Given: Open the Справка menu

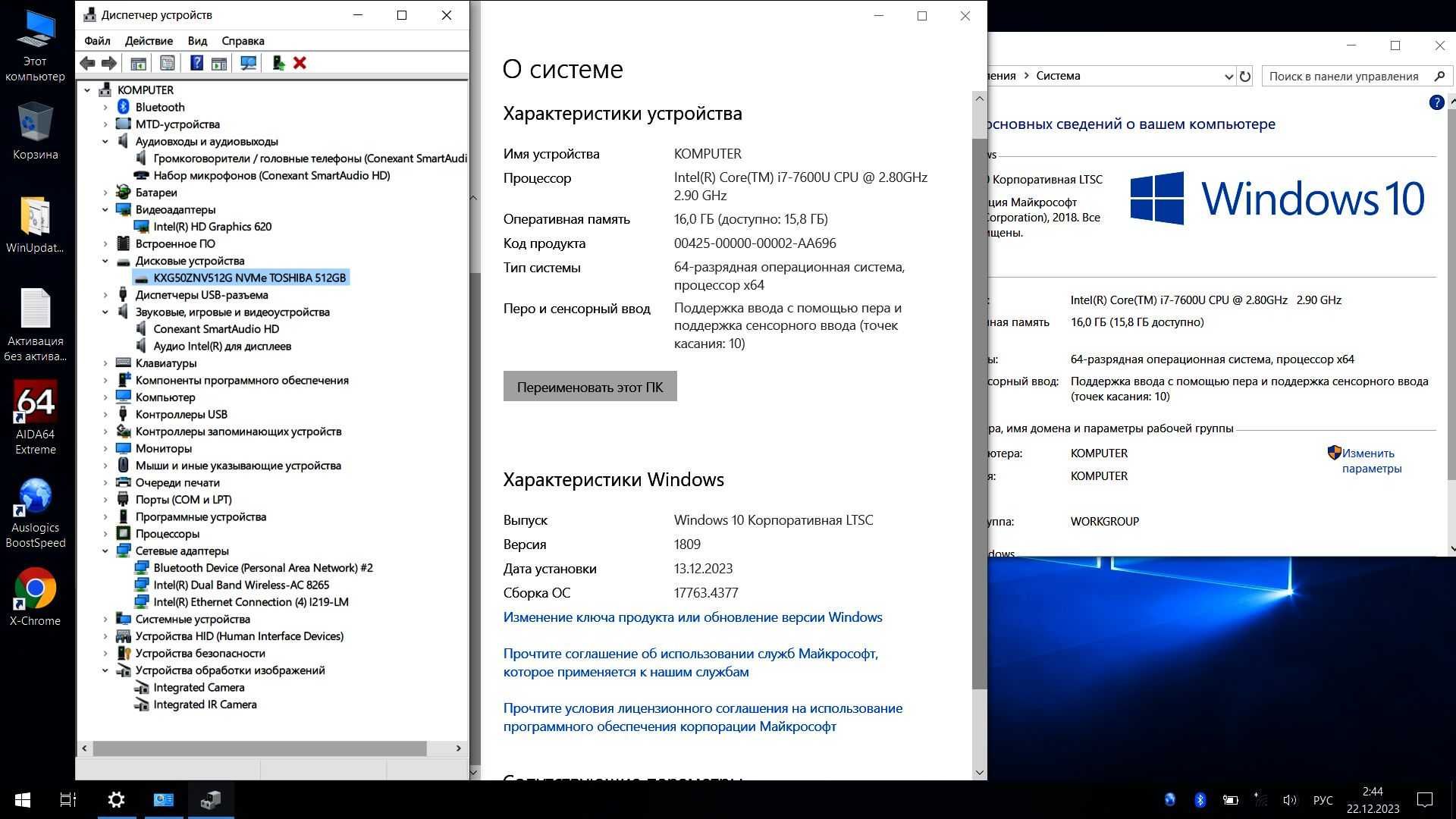Looking at the screenshot, I should (x=243, y=41).
